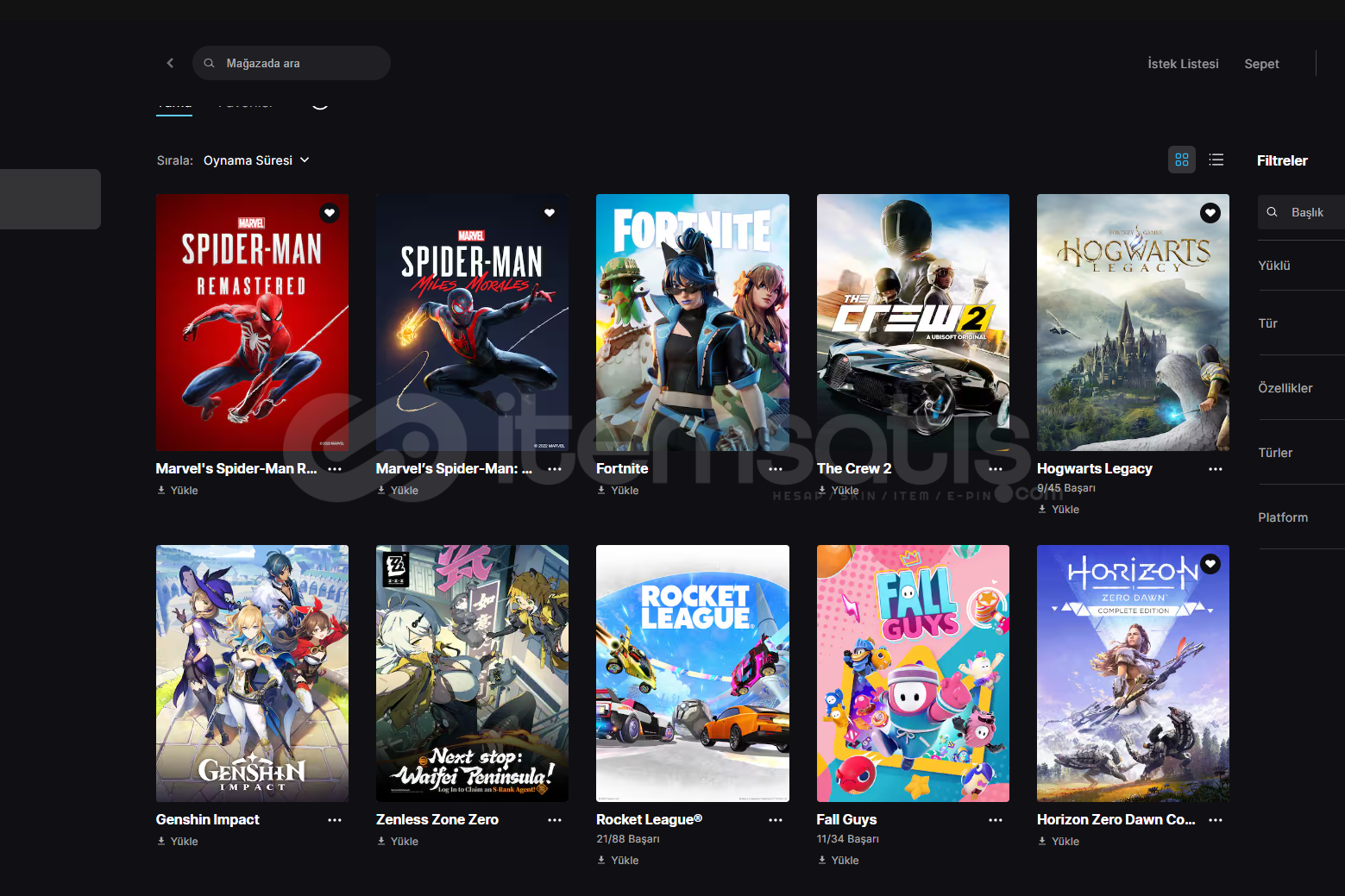This screenshot has width=1345, height=896.
Task: Open İstek Listesi wishlist
Action: (1183, 64)
